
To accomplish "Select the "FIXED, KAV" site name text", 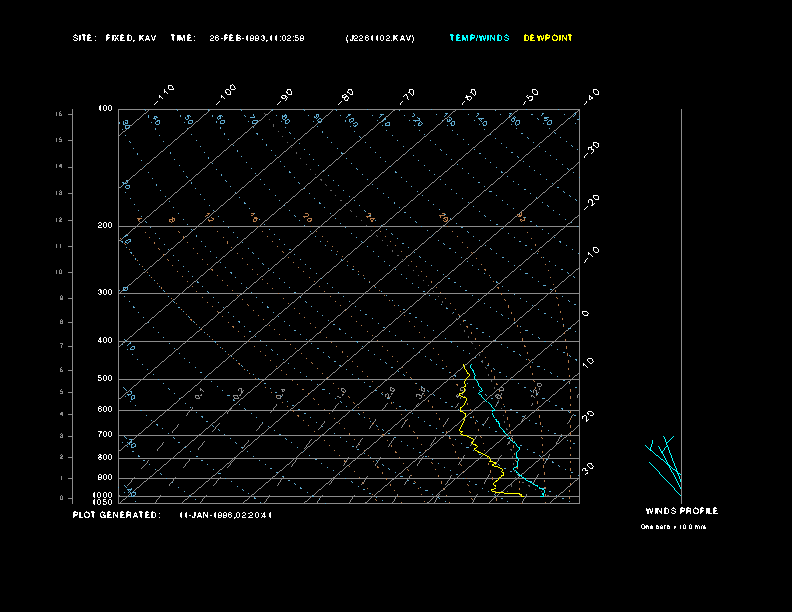I will pos(131,38).
